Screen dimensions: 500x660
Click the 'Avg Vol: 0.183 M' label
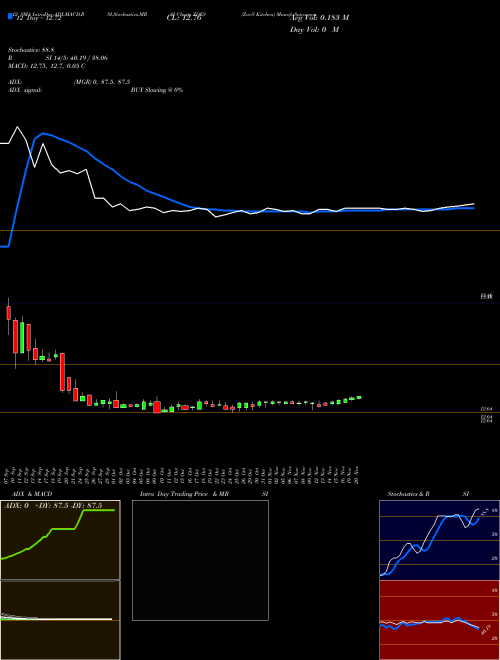[319, 17]
